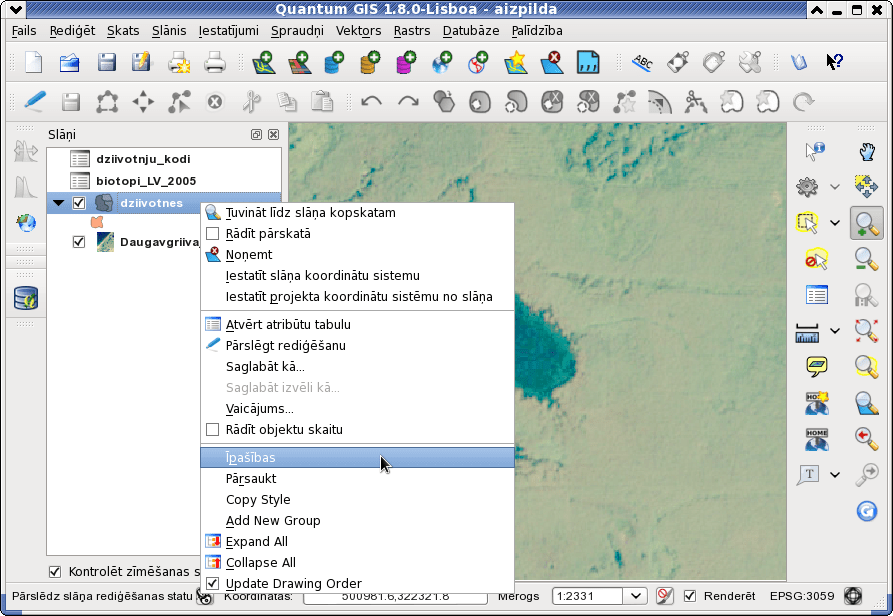This screenshot has width=893, height=616.
Task: Click the orange dziivotnes symbol swatch
Action: pyautogui.click(x=97, y=222)
